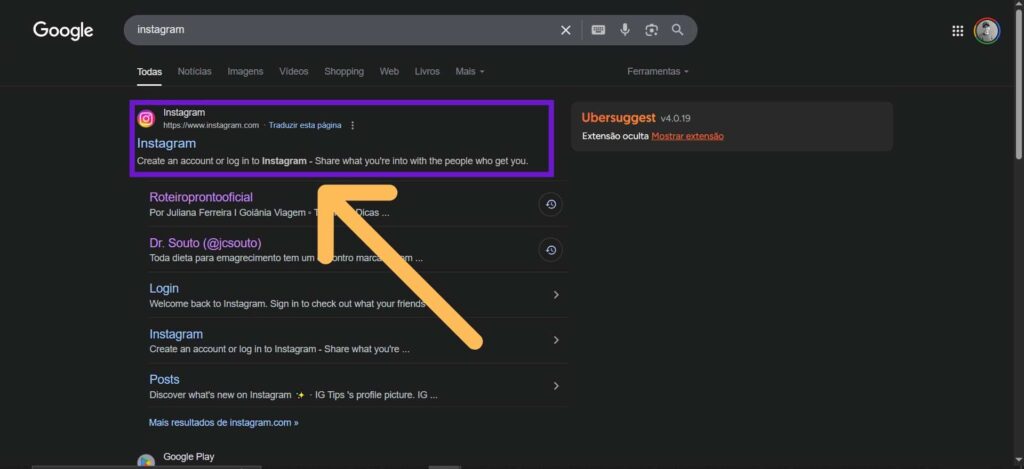
Task: Expand the Login sitelink arrow
Action: (x=556, y=295)
